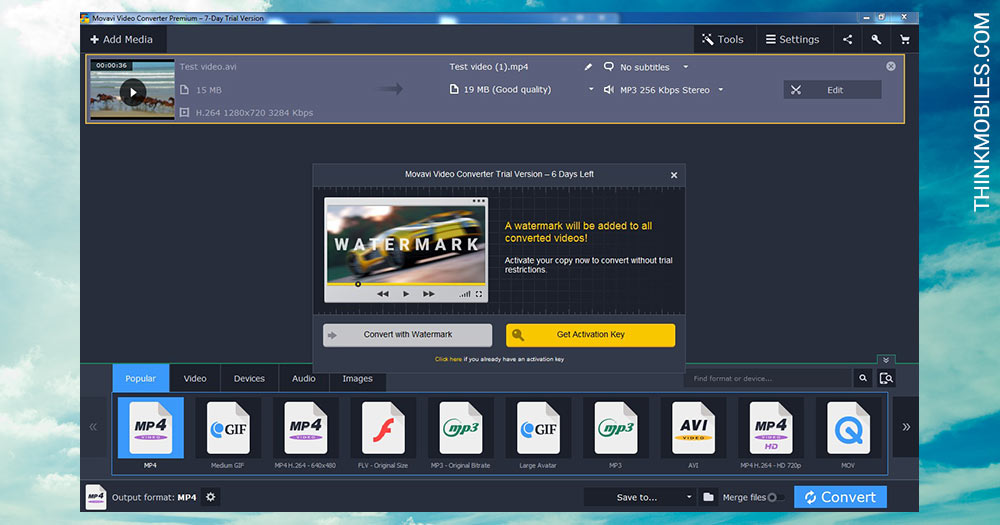Screen dimensions: 1000x525
Task: Switch to the Images tab
Action: pyautogui.click(x=357, y=378)
